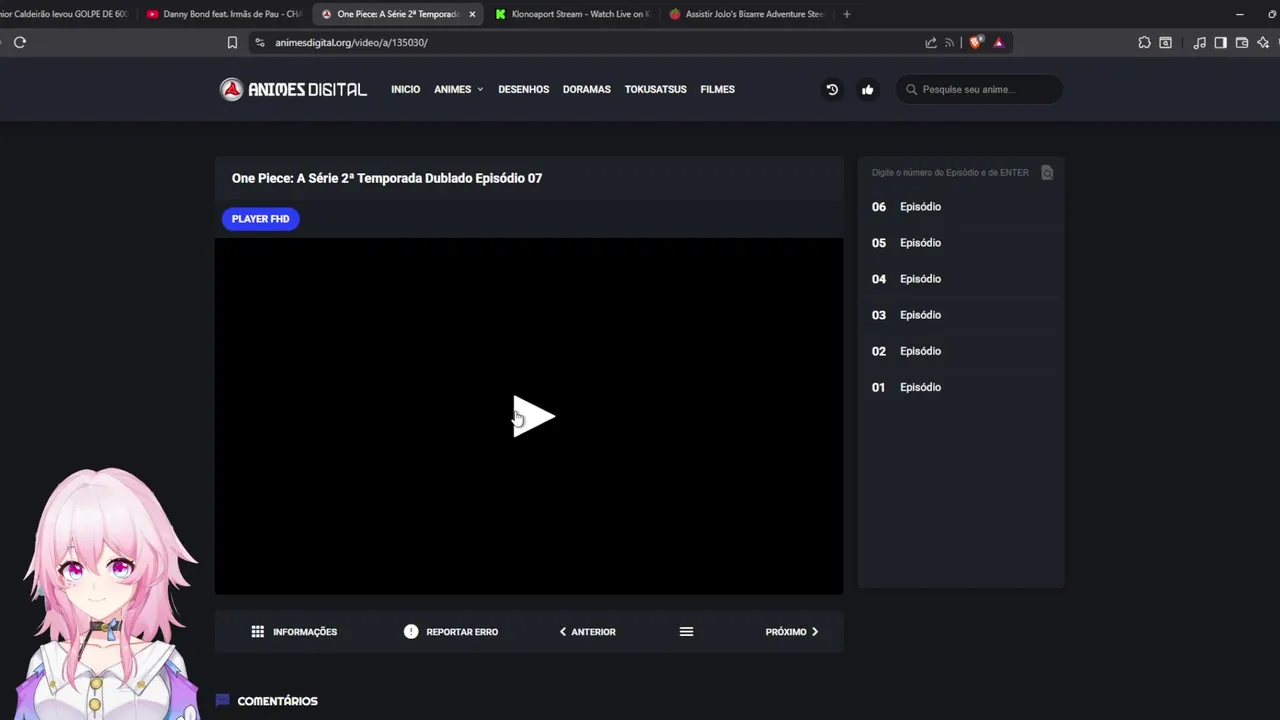
Task: Open the Leo AI sparkle icon
Action: click(x=1263, y=42)
